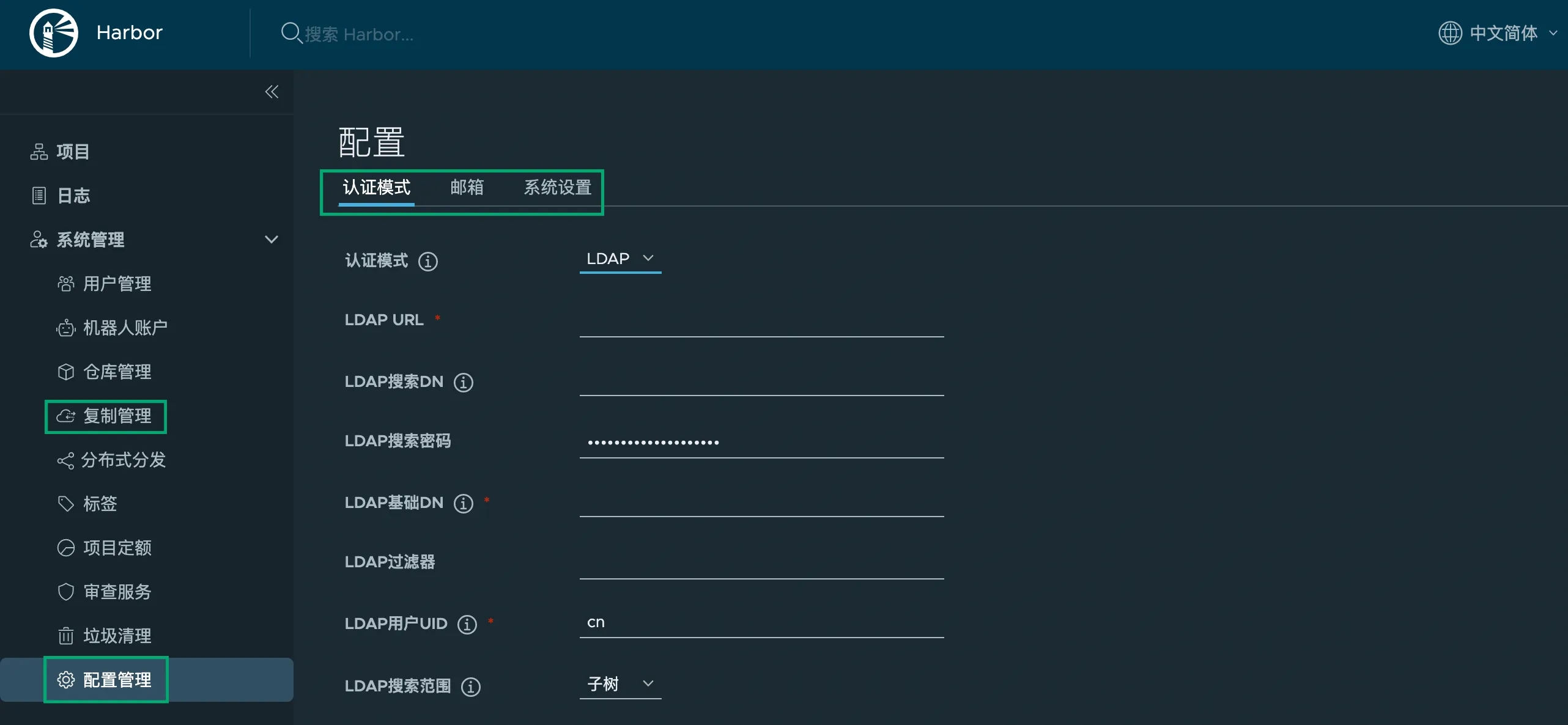Viewport: 1568px width, 725px height.
Task: Open 垃圾清理 settings
Action: (117, 635)
